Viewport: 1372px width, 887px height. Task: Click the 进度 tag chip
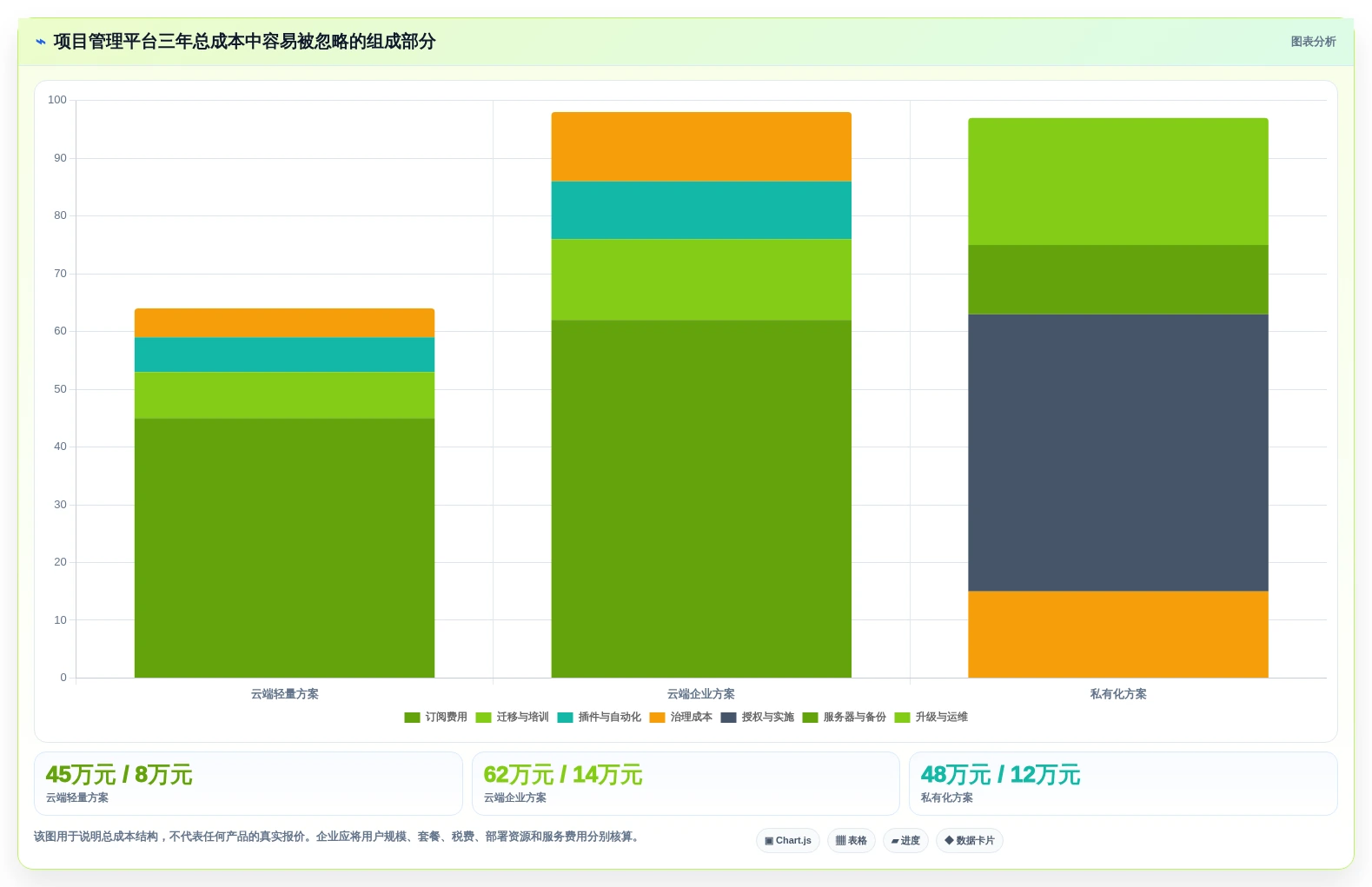(905, 840)
